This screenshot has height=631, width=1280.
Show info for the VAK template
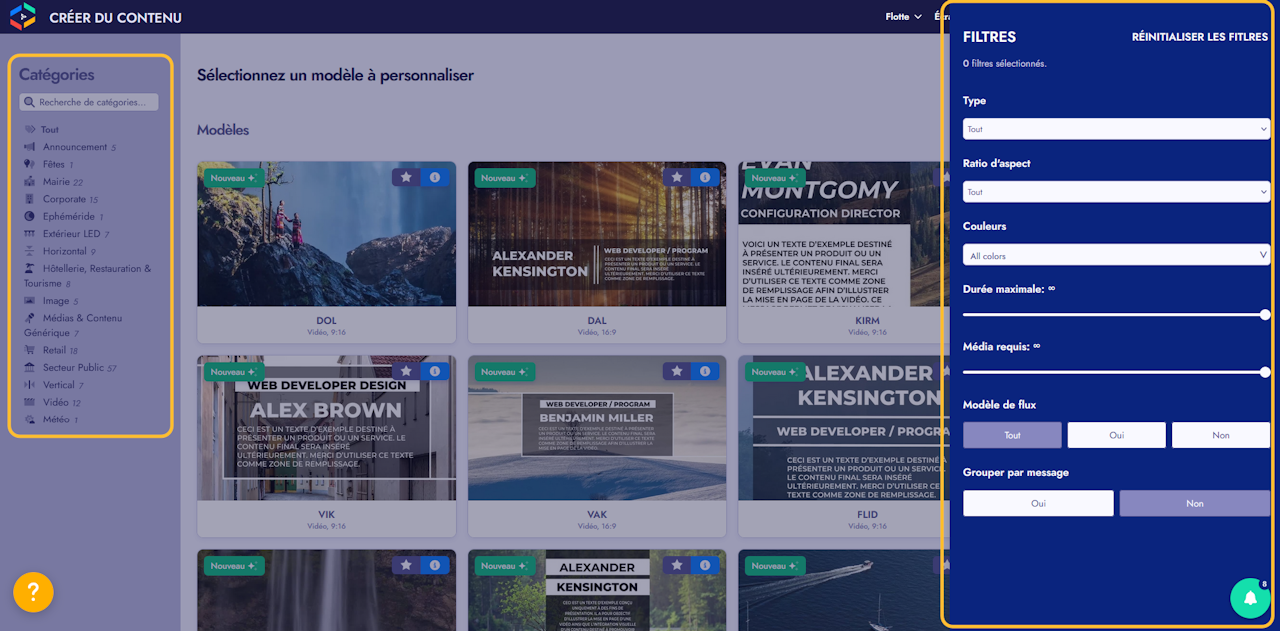(x=706, y=371)
